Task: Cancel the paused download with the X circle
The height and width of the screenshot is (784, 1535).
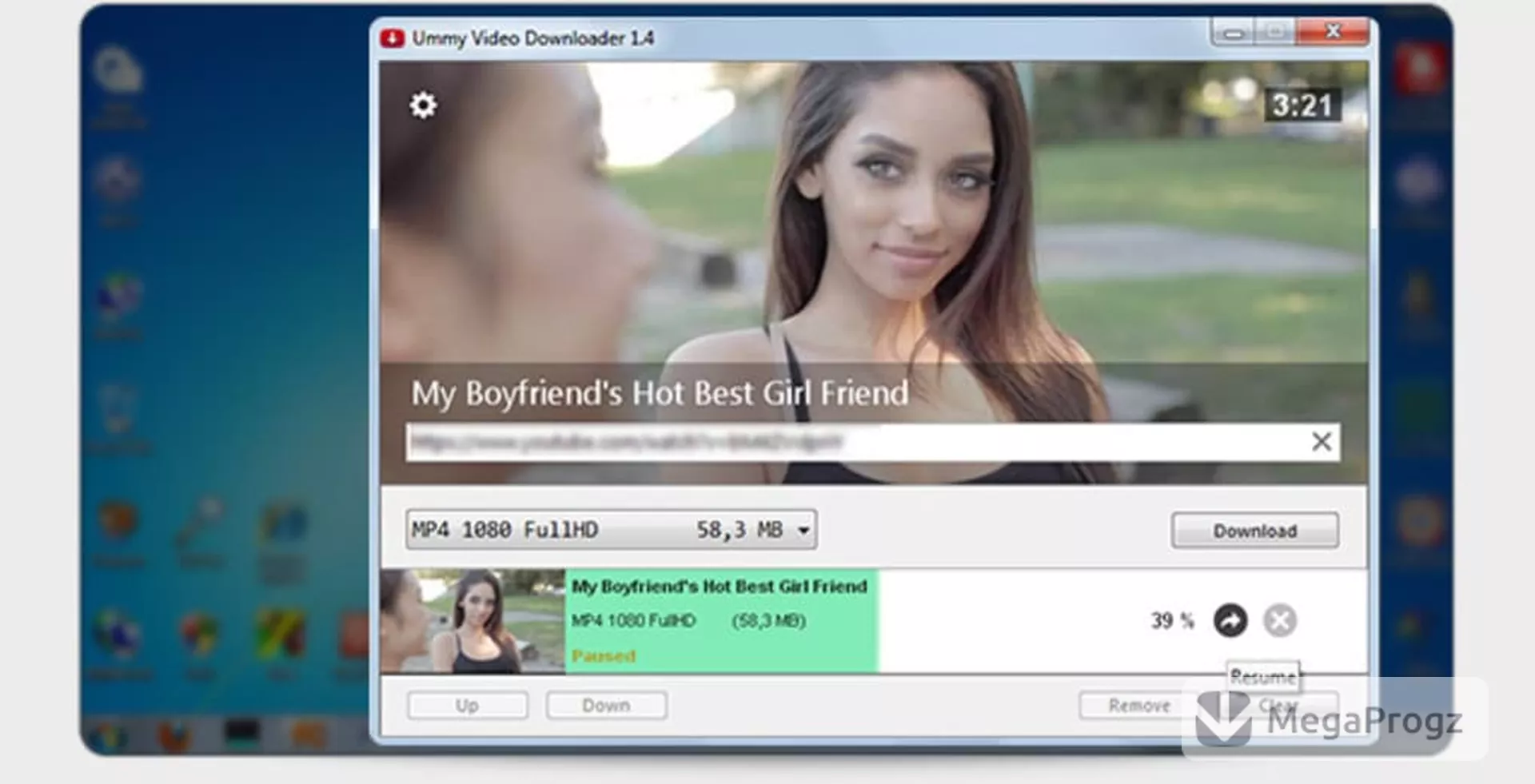Action: pyautogui.click(x=1280, y=621)
